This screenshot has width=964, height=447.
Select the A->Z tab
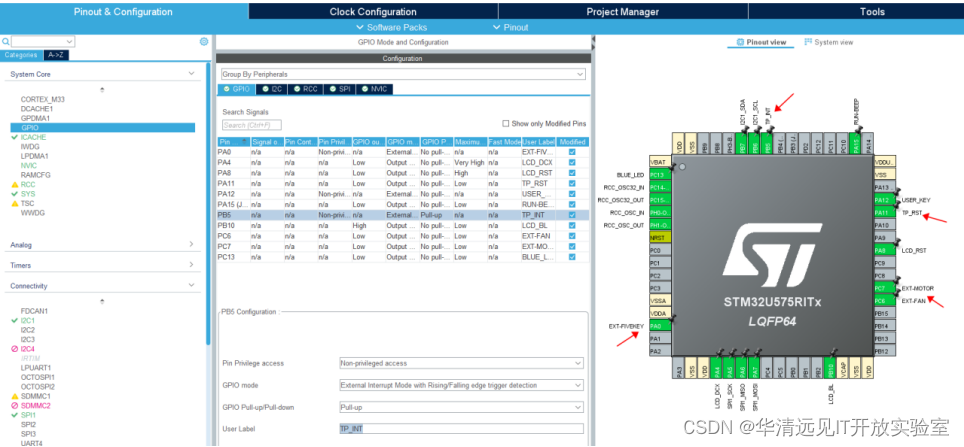(55, 55)
